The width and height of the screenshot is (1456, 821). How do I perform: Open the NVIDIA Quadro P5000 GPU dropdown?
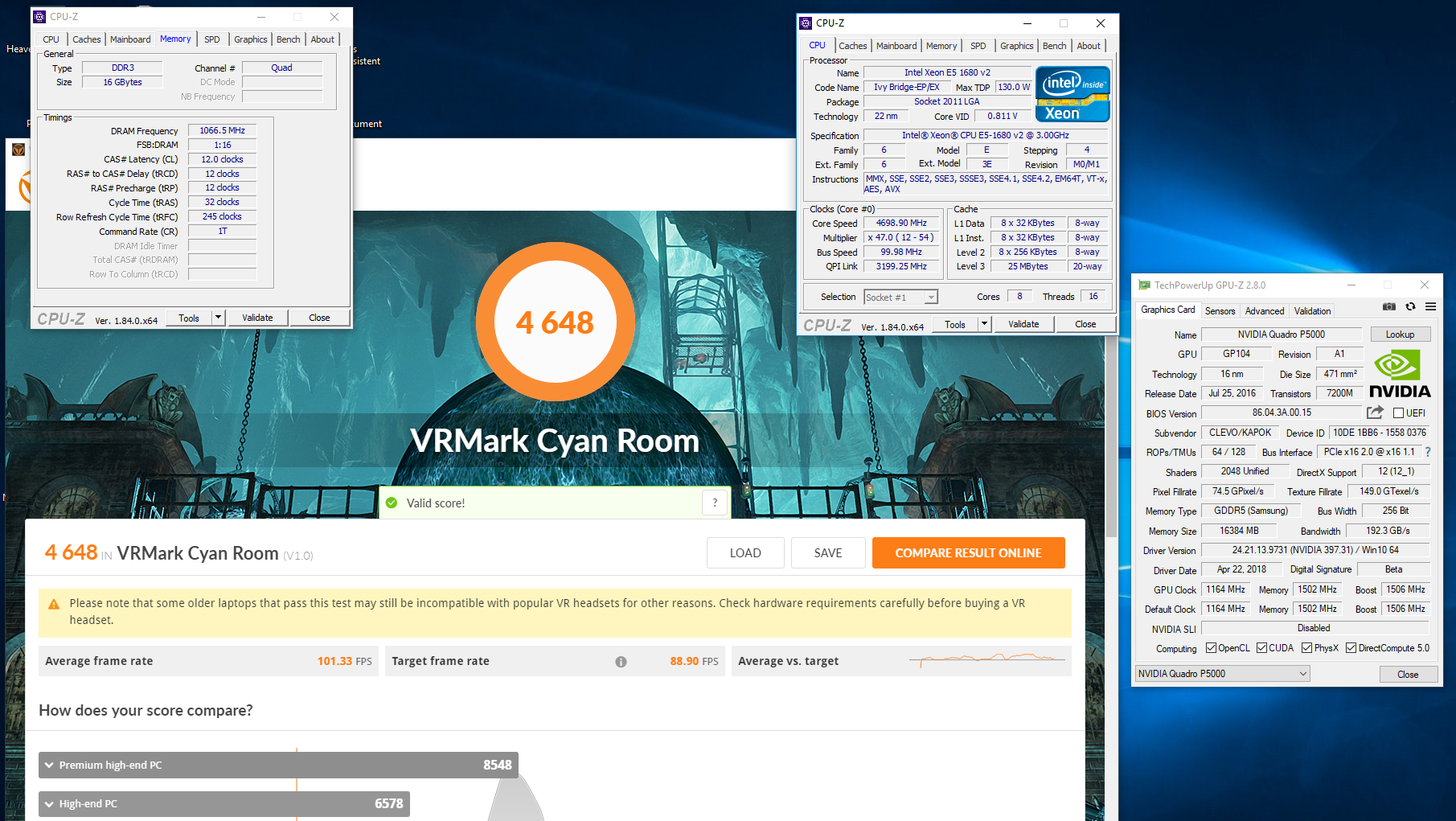click(x=1223, y=674)
